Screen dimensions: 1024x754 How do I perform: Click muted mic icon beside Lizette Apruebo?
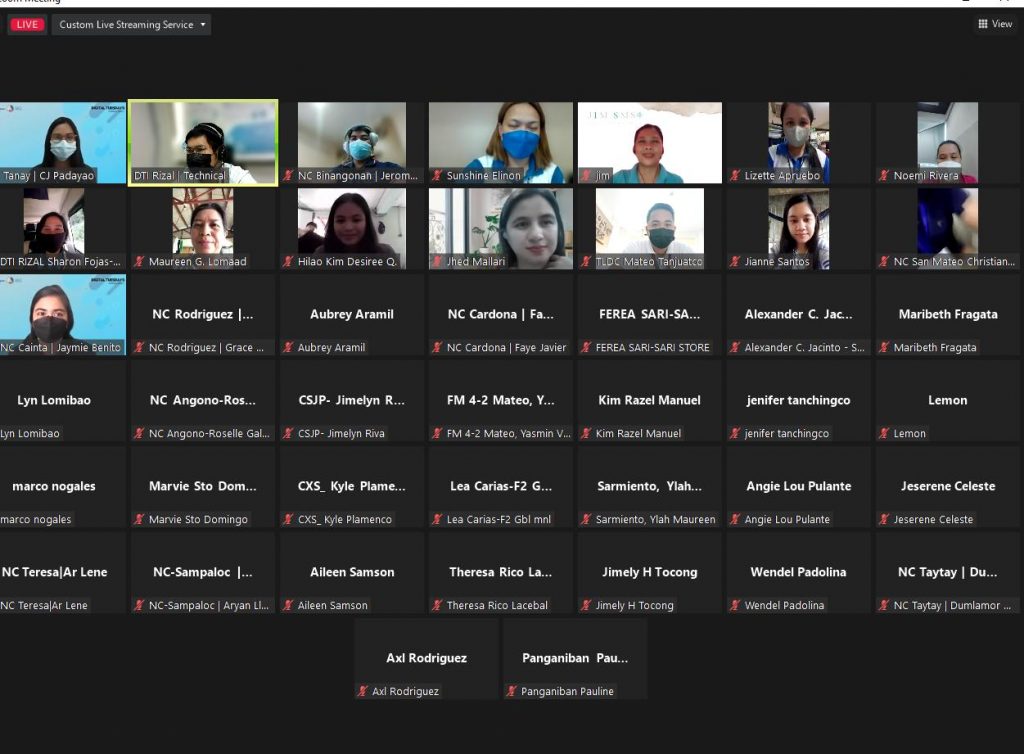click(735, 176)
